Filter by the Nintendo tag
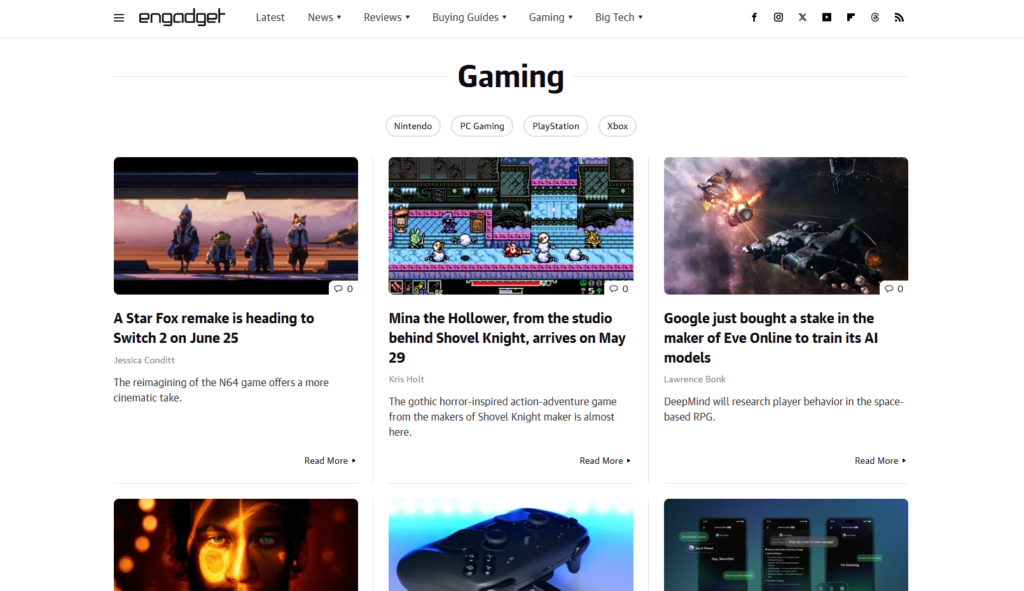The width and height of the screenshot is (1024, 591). pyautogui.click(x=413, y=126)
